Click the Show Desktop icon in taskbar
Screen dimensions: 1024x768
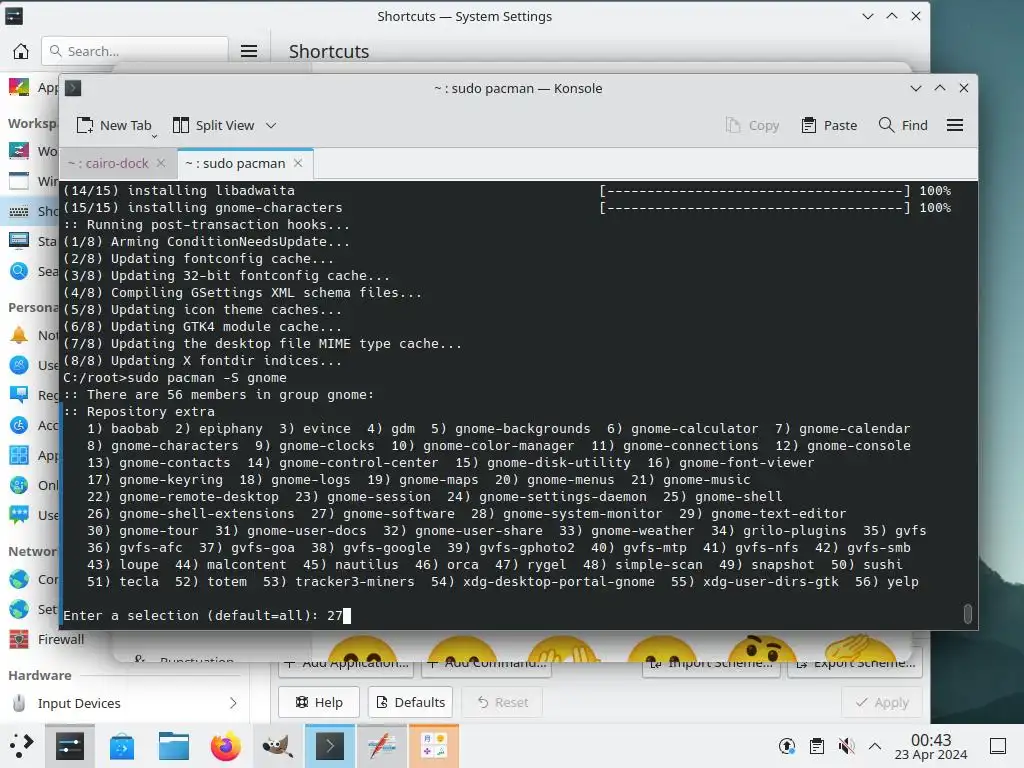tap(998, 746)
